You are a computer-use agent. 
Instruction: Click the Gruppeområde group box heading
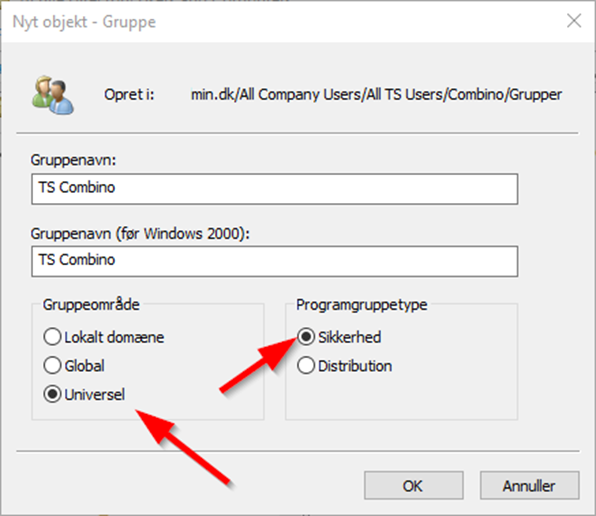pos(91,305)
